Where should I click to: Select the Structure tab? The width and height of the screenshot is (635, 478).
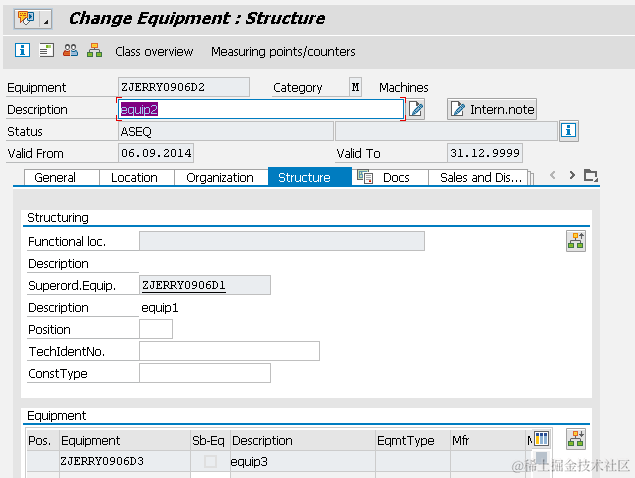tap(310, 177)
